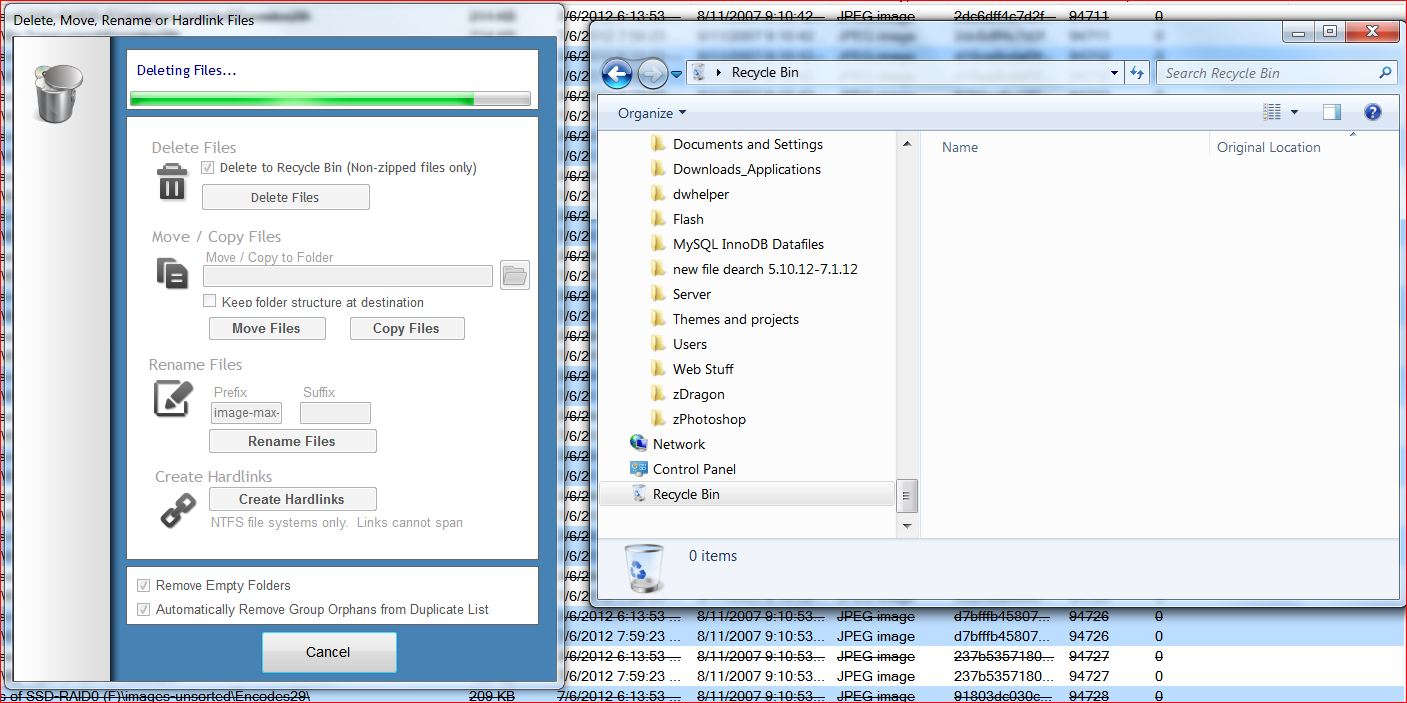
Task: Open the Organize dropdown menu
Action: tap(651, 113)
